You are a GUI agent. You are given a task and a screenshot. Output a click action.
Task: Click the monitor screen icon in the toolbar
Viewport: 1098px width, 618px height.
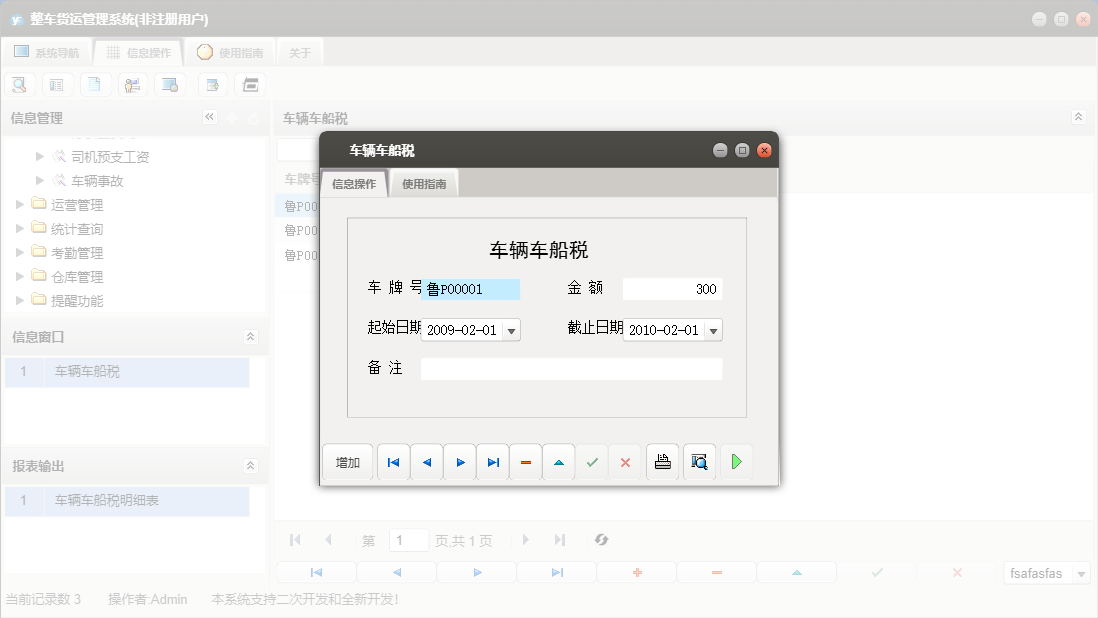click(x=170, y=84)
